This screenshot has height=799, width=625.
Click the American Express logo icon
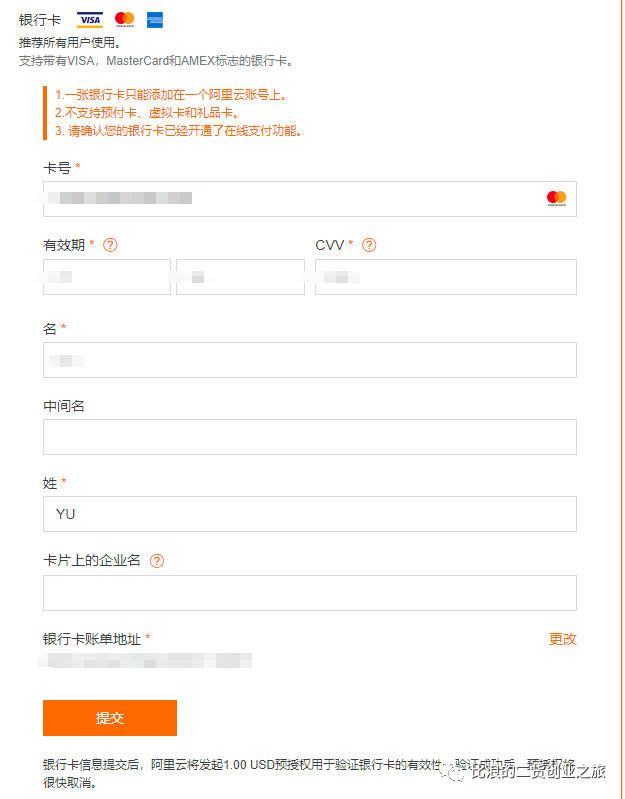pos(155,20)
